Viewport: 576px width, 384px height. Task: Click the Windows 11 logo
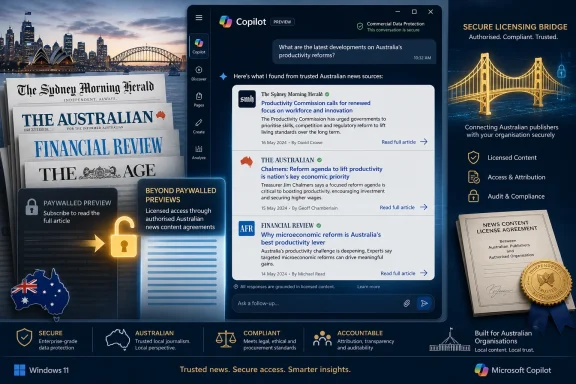tap(19, 370)
